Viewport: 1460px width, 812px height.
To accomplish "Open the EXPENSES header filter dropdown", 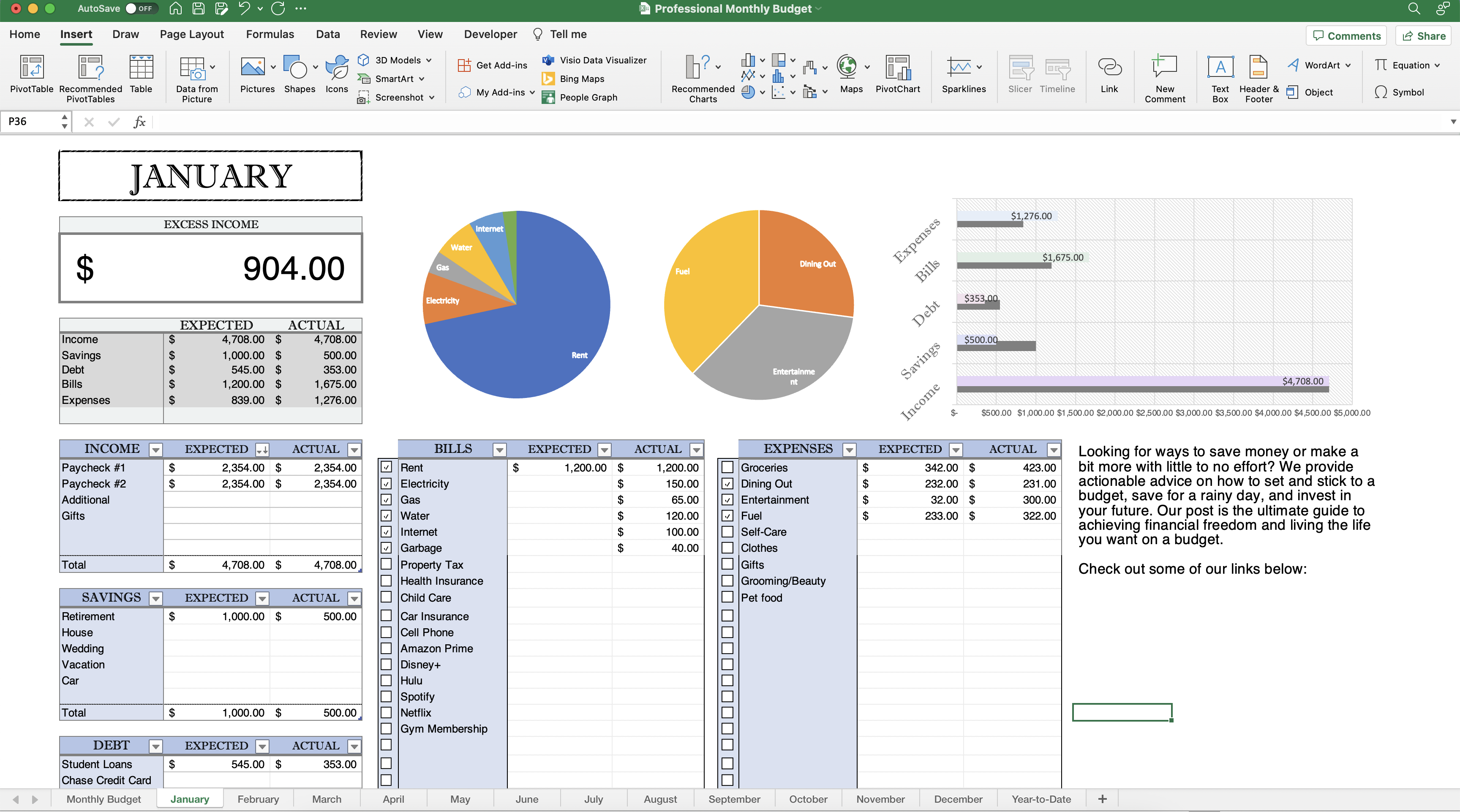I will (849, 450).
